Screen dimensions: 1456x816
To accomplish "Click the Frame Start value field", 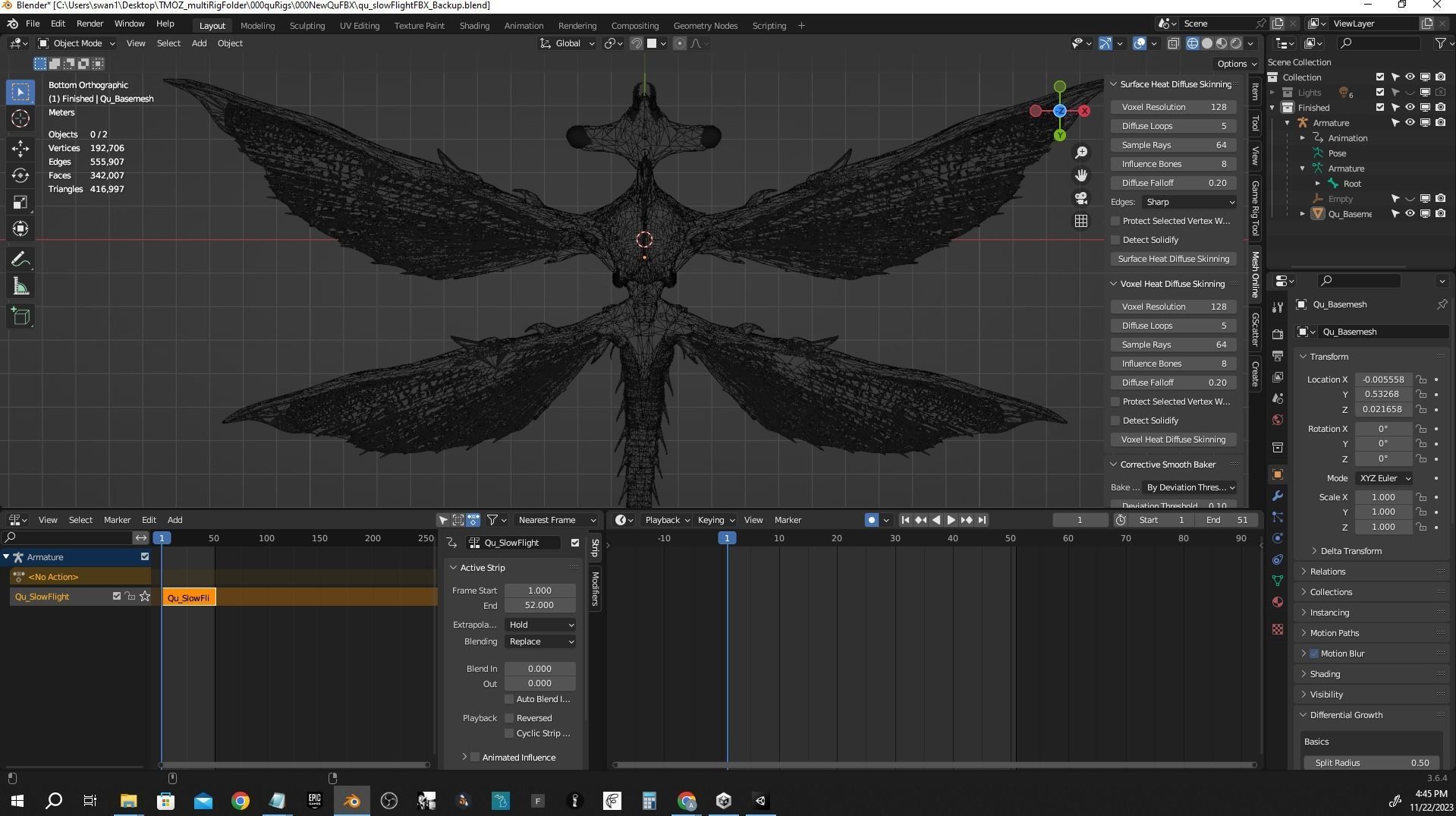I will pyautogui.click(x=539, y=591).
